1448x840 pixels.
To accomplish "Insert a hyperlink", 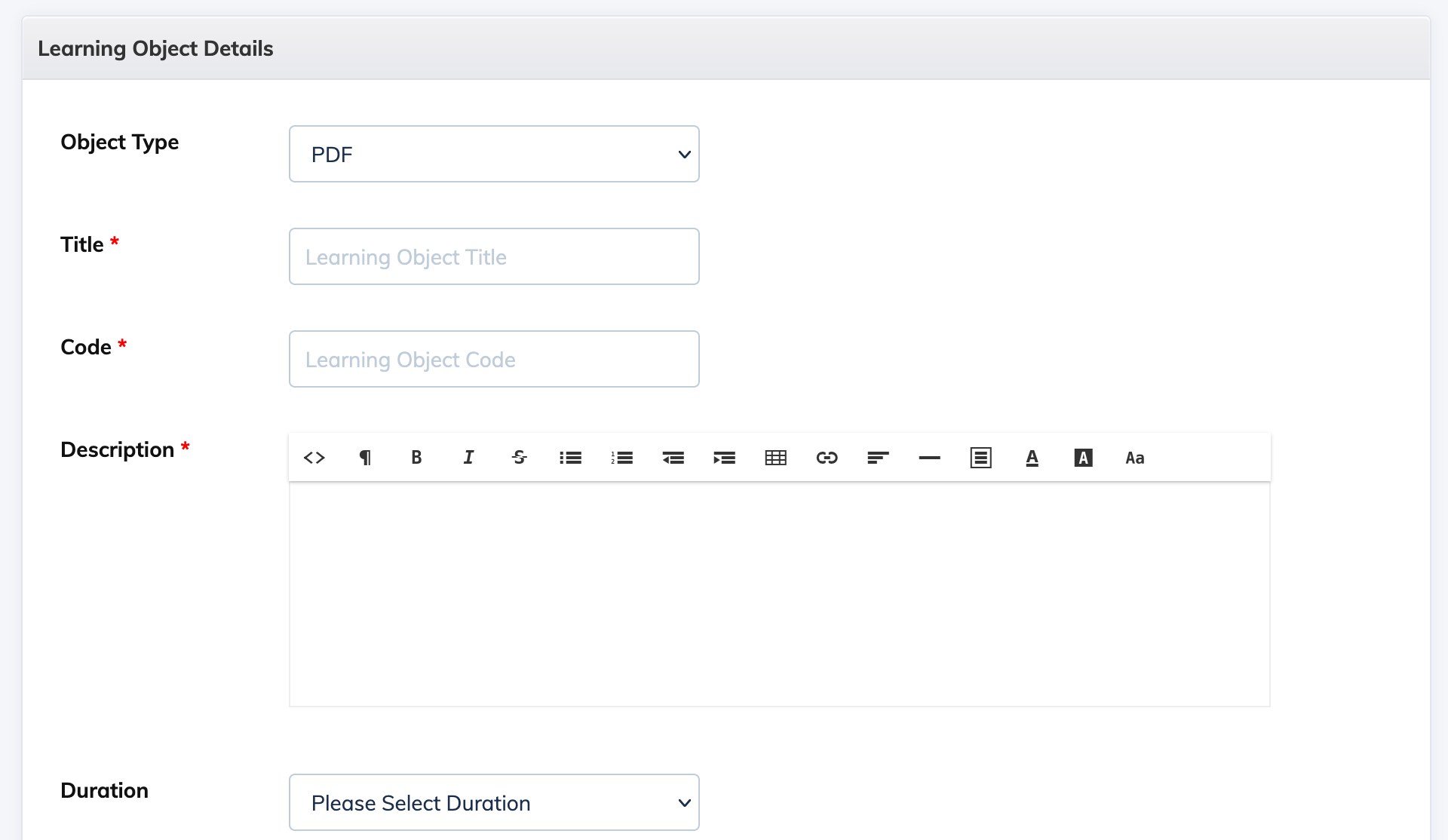I will click(827, 458).
